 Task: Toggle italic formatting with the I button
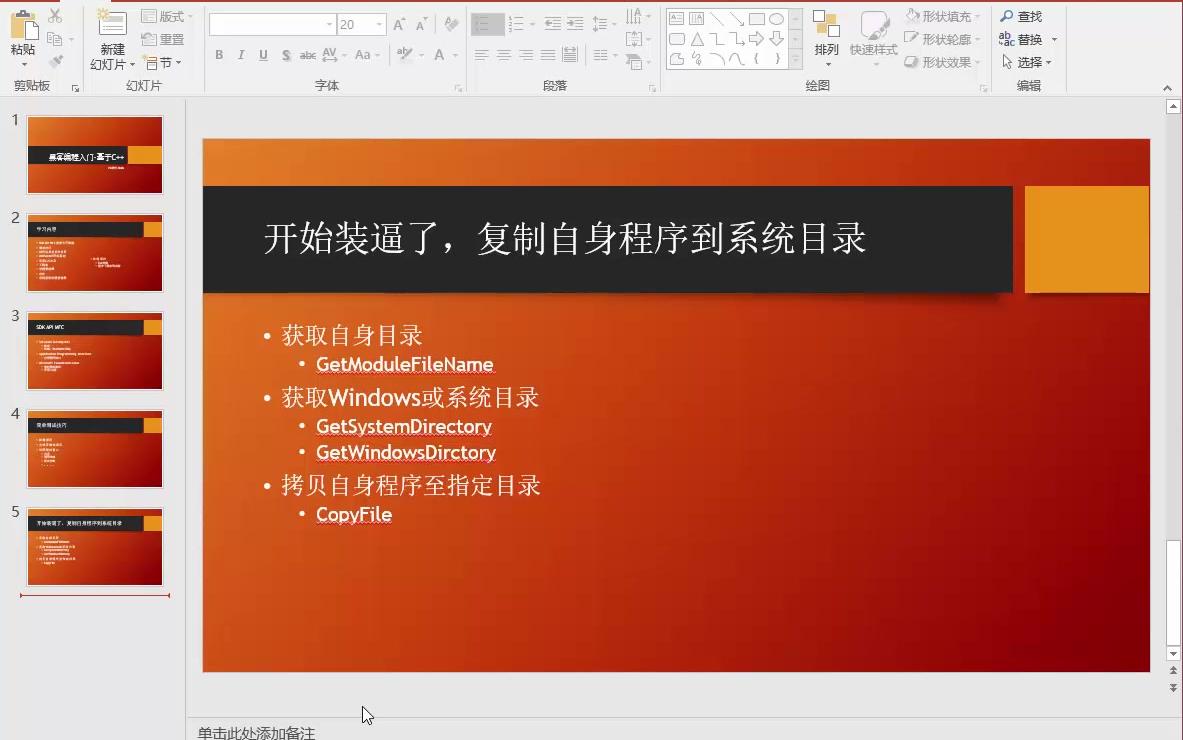tap(239, 56)
